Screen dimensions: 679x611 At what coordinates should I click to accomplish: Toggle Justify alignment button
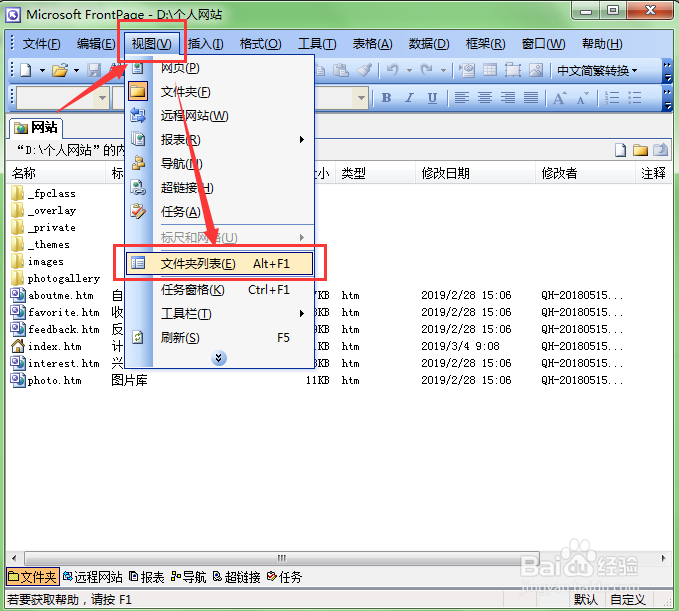coord(530,98)
